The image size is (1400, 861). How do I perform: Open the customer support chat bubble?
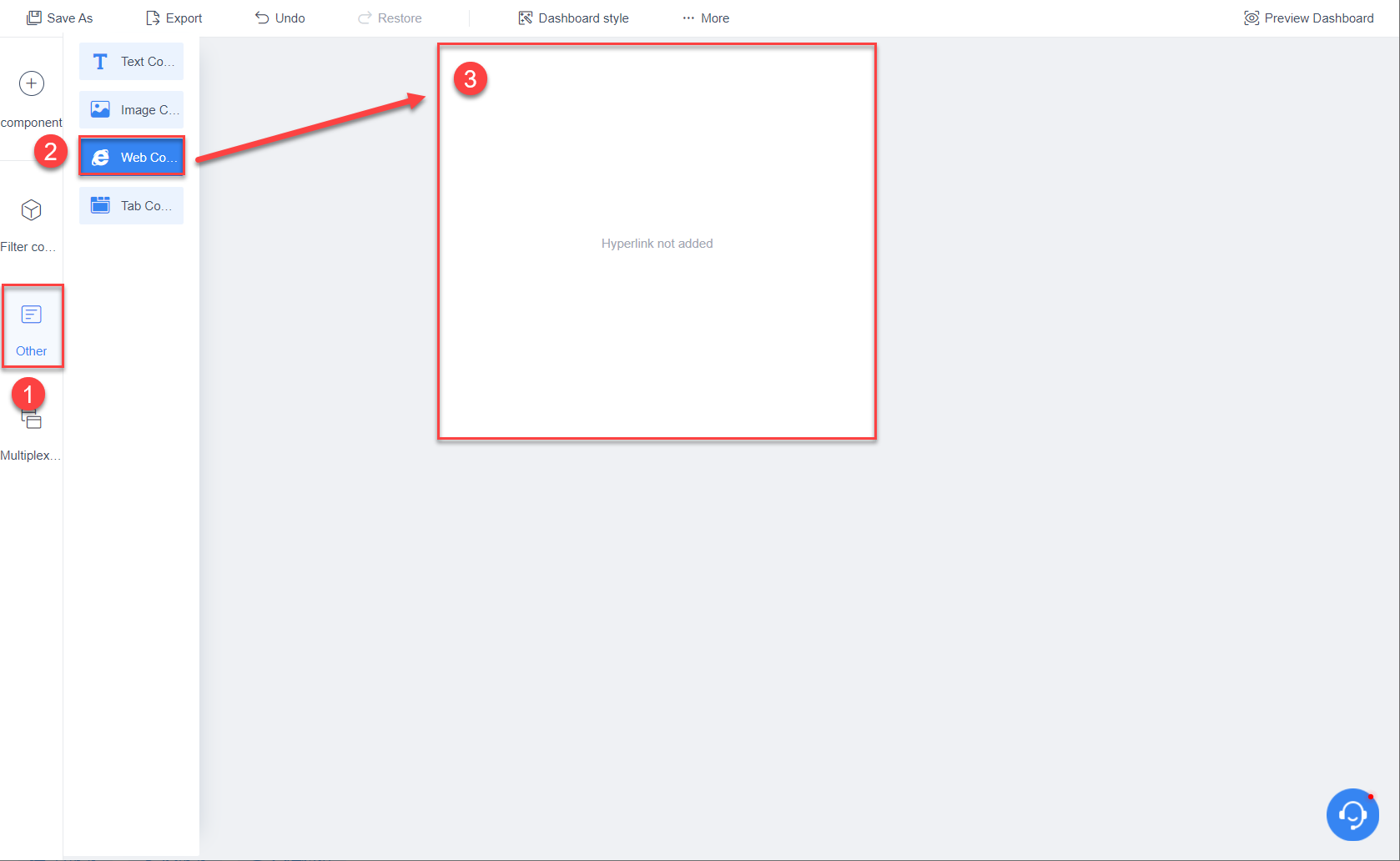pyautogui.click(x=1352, y=814)
